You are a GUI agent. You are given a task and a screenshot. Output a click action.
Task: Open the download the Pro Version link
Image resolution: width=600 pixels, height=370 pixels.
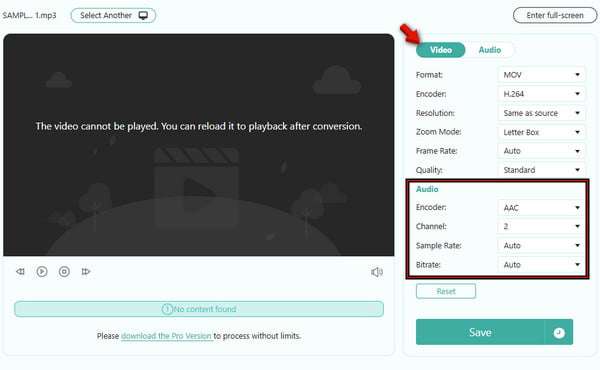(167, 336)
